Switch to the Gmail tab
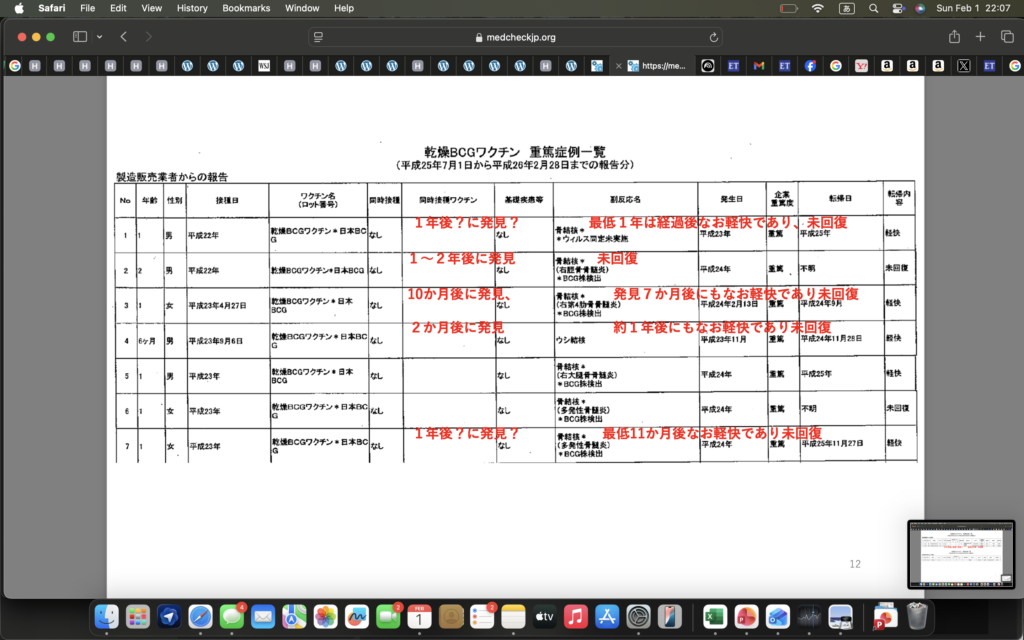This screenshot has width=1024, height=640. pos(759,66)
